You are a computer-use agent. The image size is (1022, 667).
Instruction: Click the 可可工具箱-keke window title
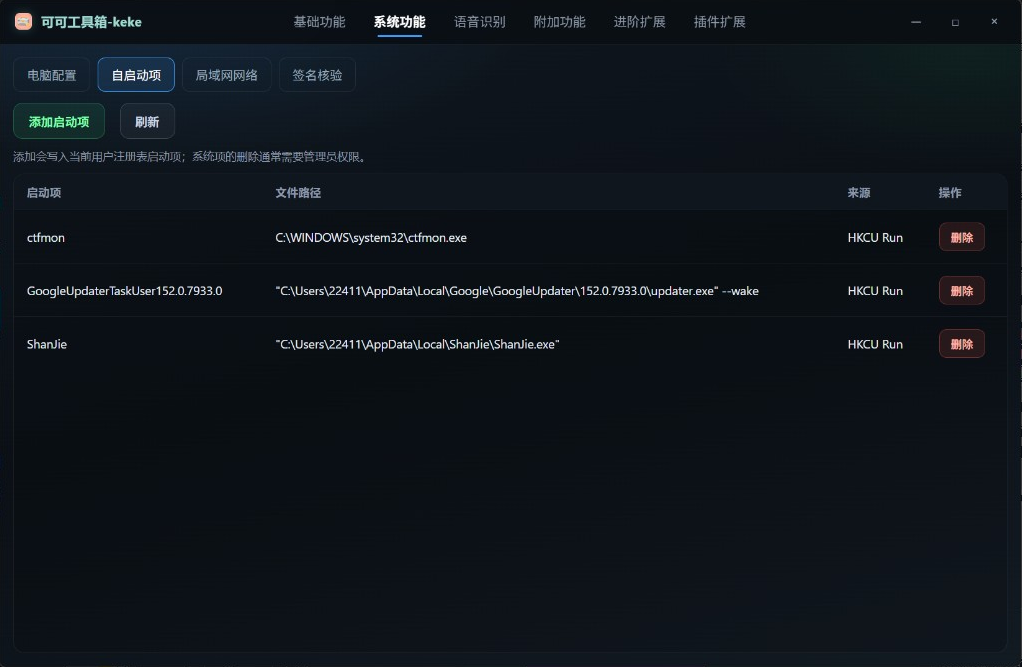click(x=91, y=22)
